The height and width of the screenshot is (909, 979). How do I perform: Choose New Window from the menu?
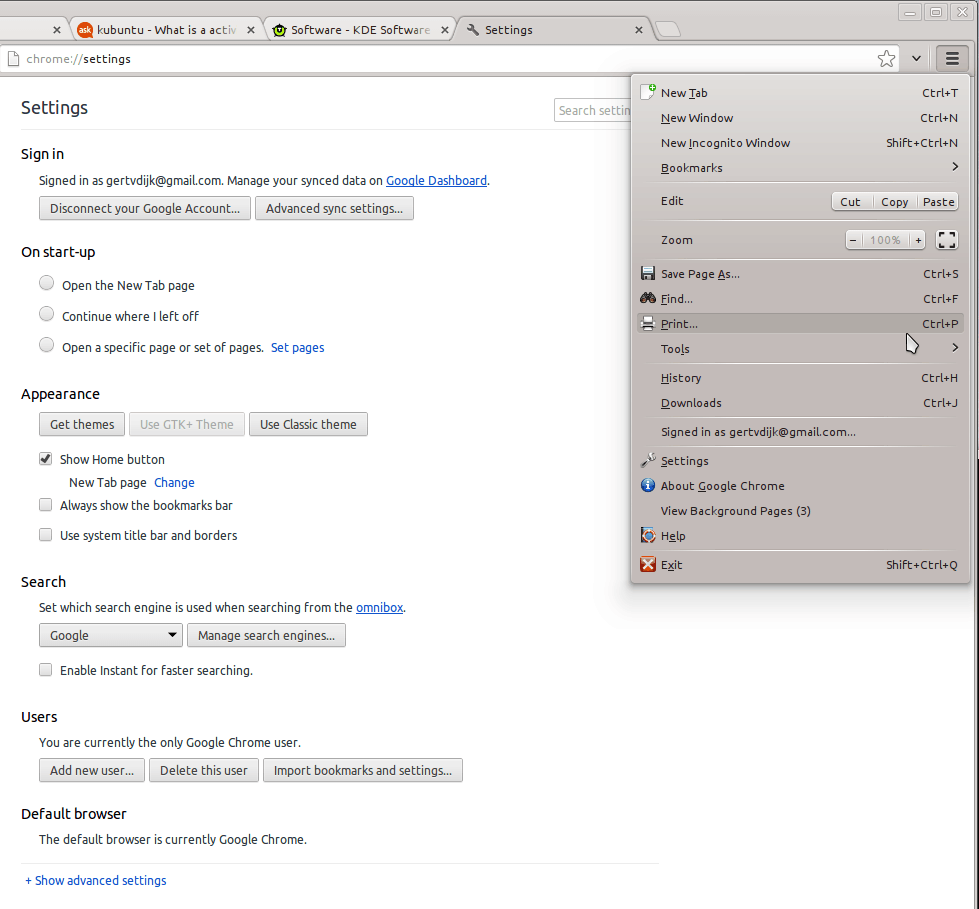point(800,117)
